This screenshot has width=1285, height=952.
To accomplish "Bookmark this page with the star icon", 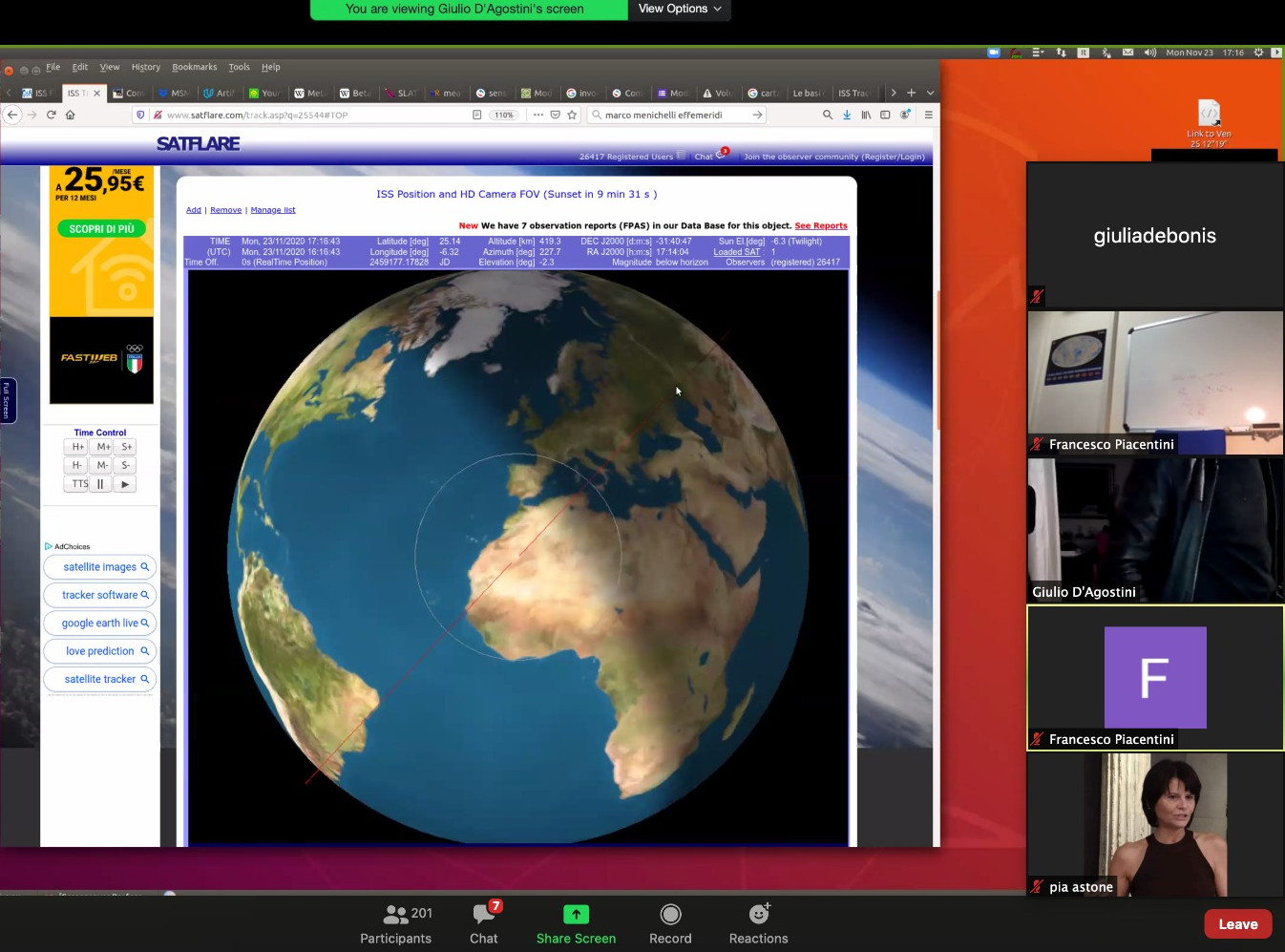I will click(573, 115).
